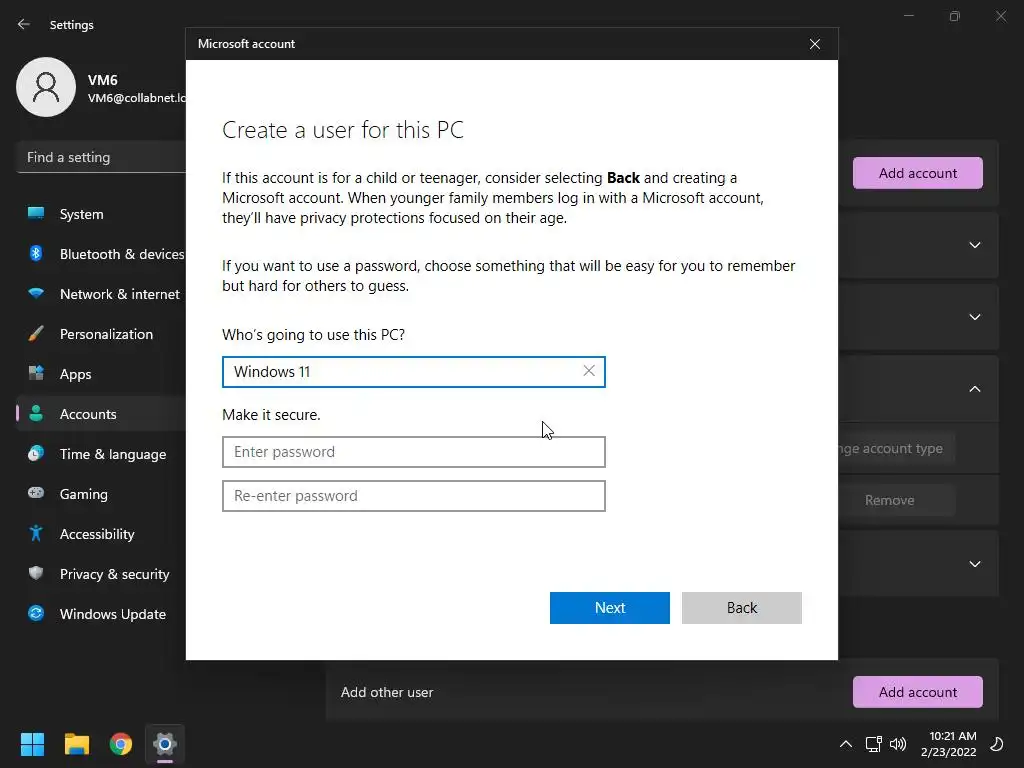Open the Windows Update label
The width and height of the screenshot is (1024, 768).
[x=113, y=614]
